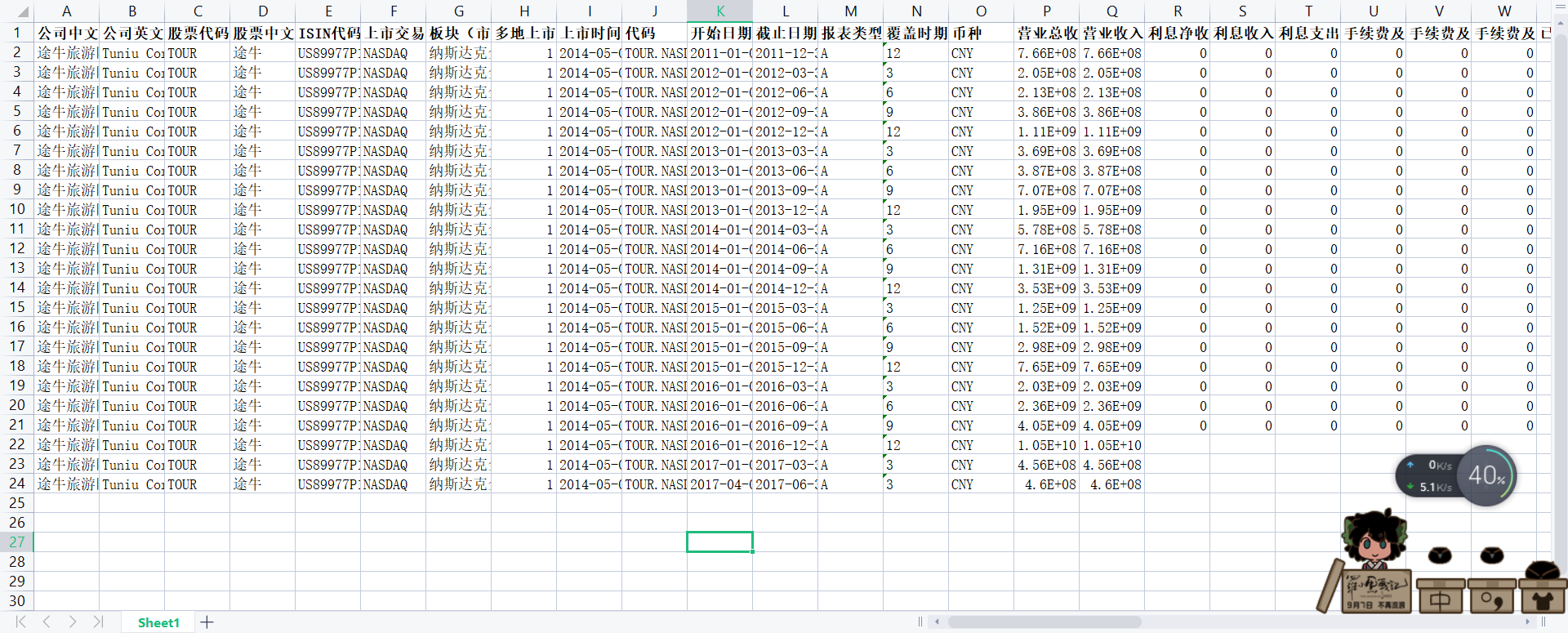The height and width of the screenshot is (633, 1568).
Task: Click cell O24 showing CNY
Action: click(981, 484)
